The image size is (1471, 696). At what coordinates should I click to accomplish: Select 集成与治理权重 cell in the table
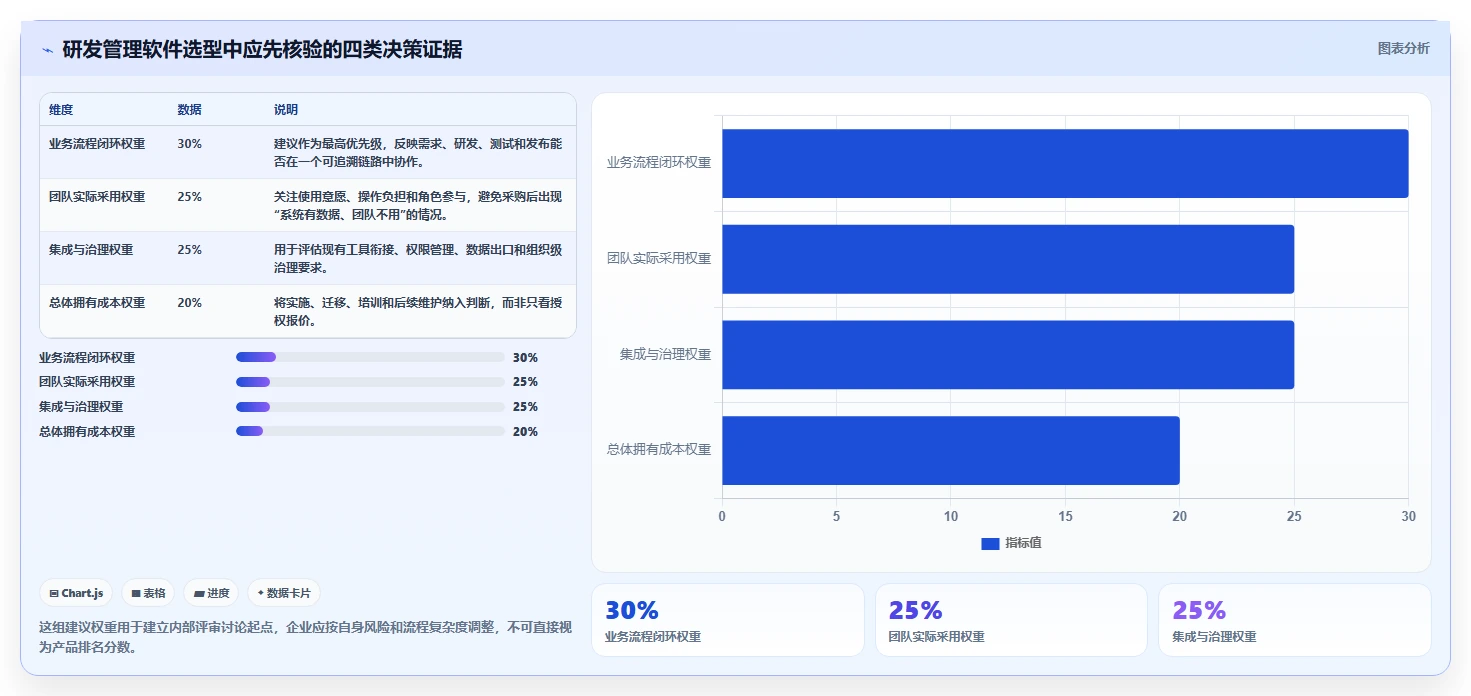pos(91,250)
